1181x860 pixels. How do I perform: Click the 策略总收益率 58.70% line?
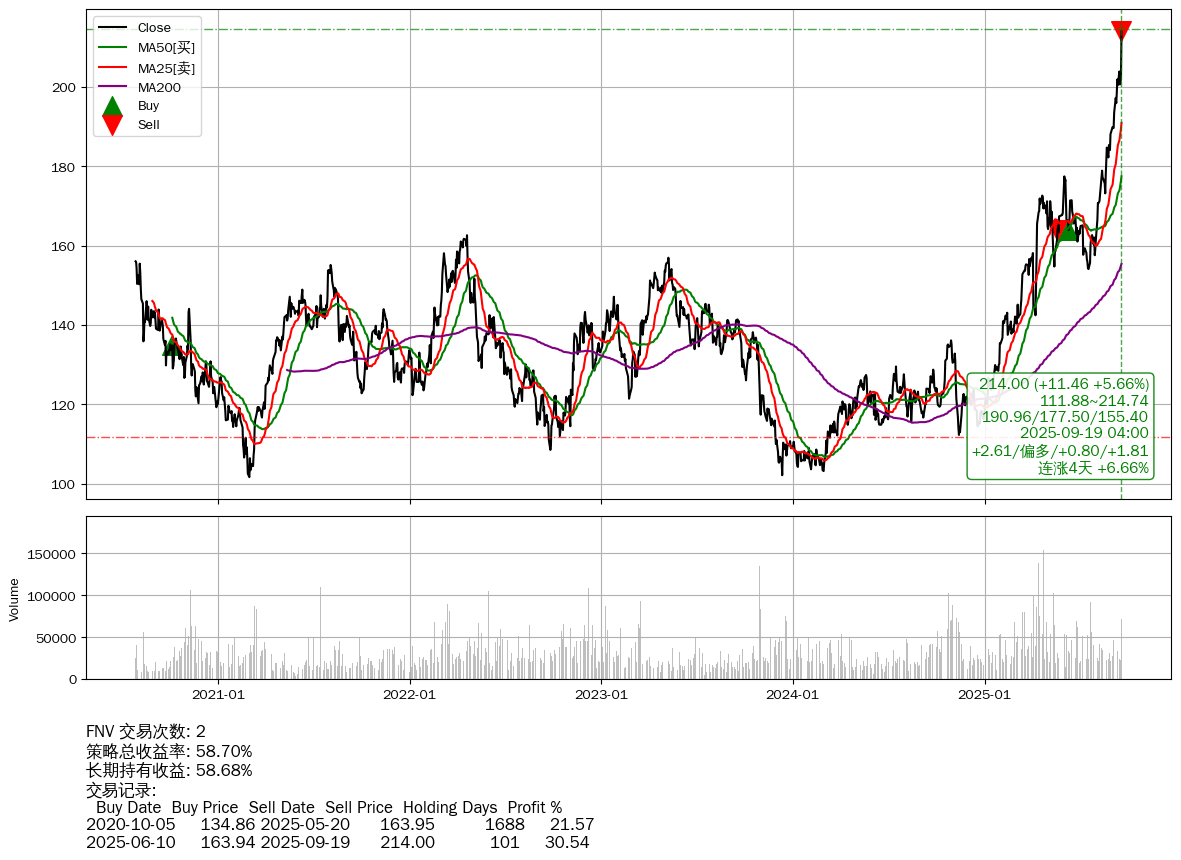169,751
